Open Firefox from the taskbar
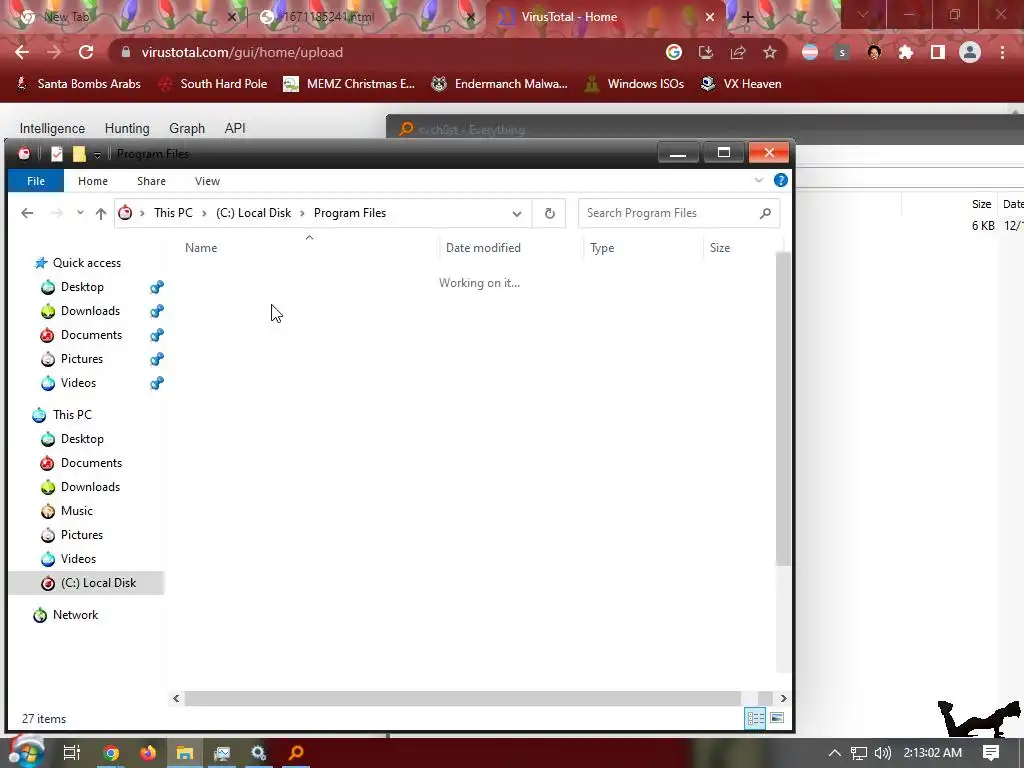 [148, 753]
